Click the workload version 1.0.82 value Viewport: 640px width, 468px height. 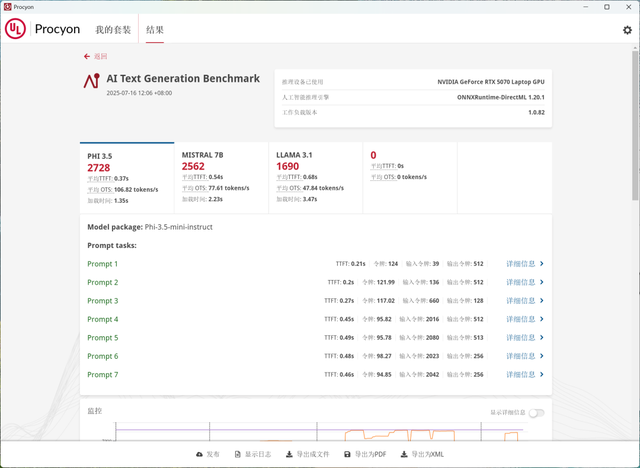coord(536,112)
